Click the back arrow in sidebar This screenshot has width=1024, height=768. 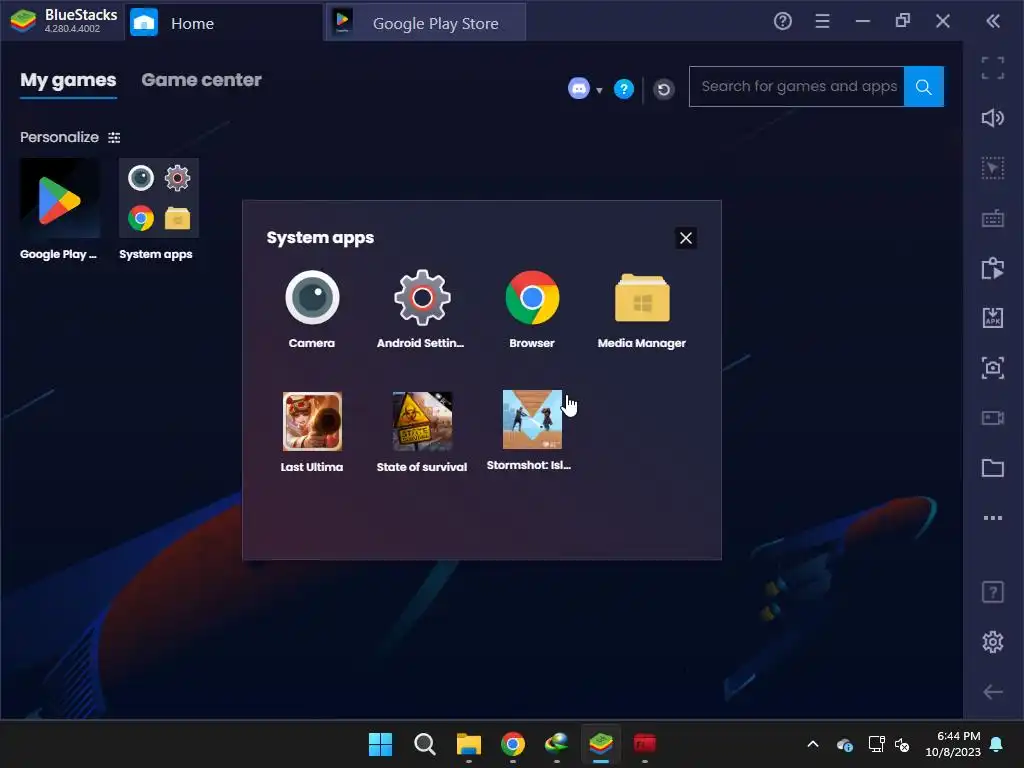993,692
